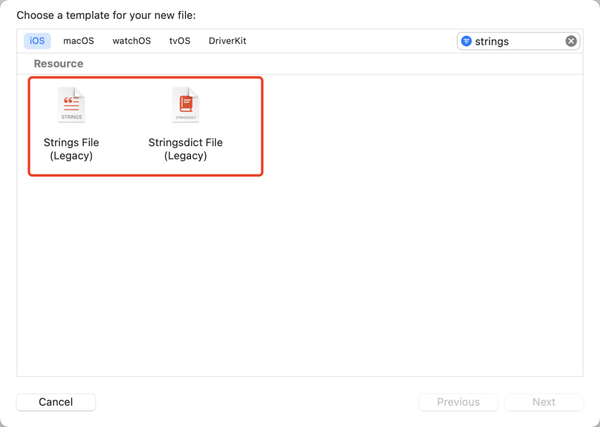Click the Stringsdict File (Legacy) label
The height and width of the screenshot is (427, 600).
[185, 149]
